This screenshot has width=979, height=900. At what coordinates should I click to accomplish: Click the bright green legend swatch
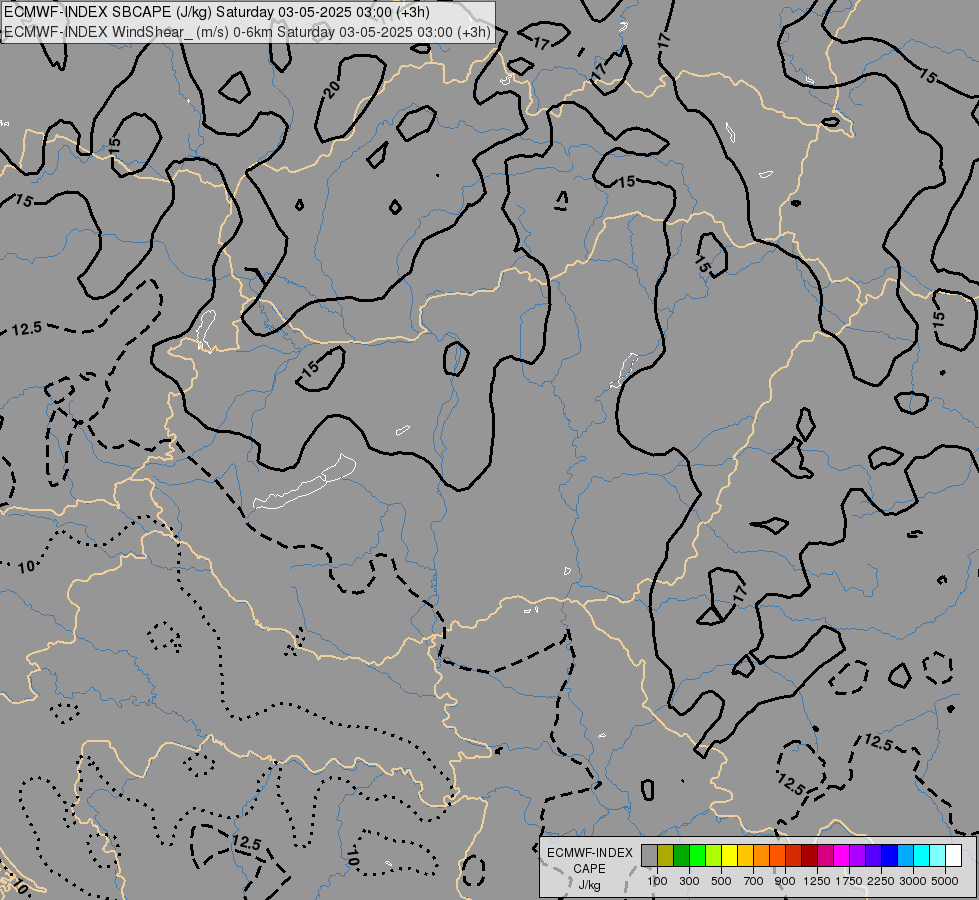(x=697, y=855)
